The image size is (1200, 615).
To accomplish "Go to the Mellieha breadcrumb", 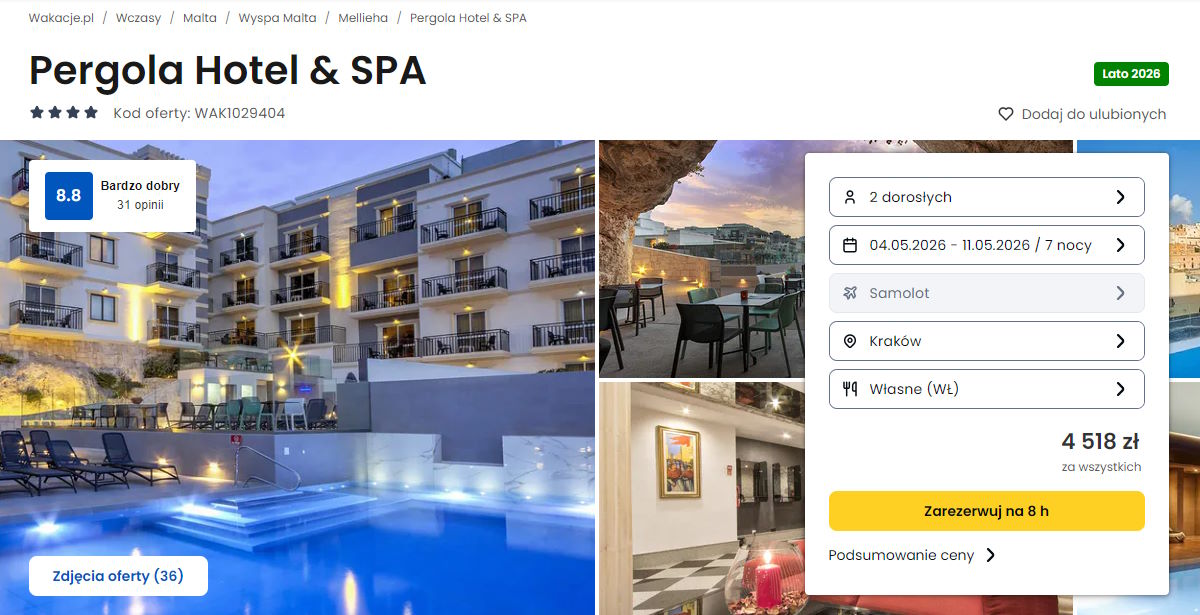I will click(363, 18).
